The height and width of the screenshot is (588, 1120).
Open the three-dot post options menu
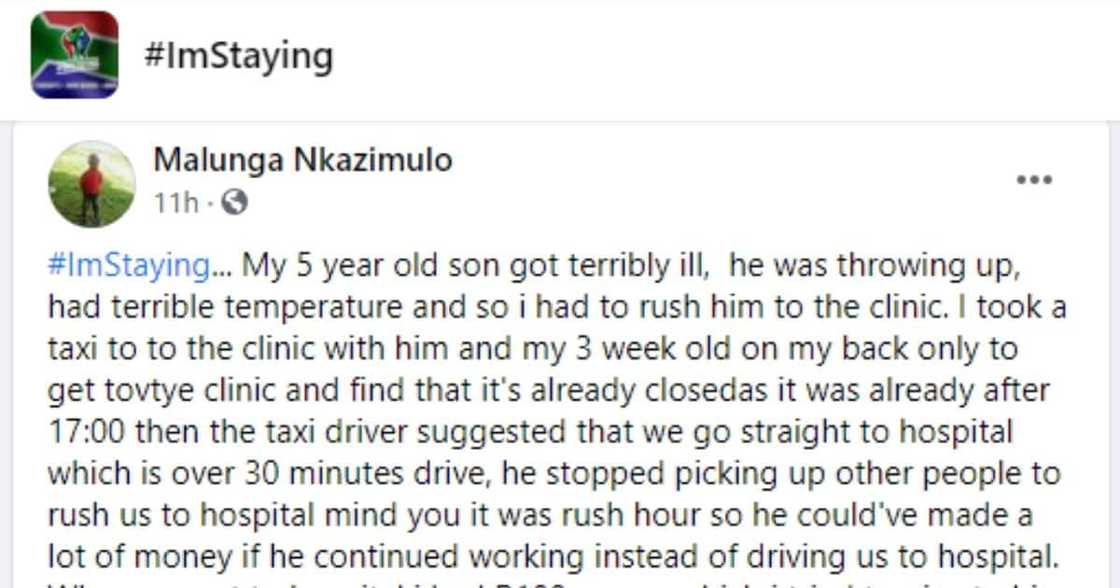[x=1034, y=180]
